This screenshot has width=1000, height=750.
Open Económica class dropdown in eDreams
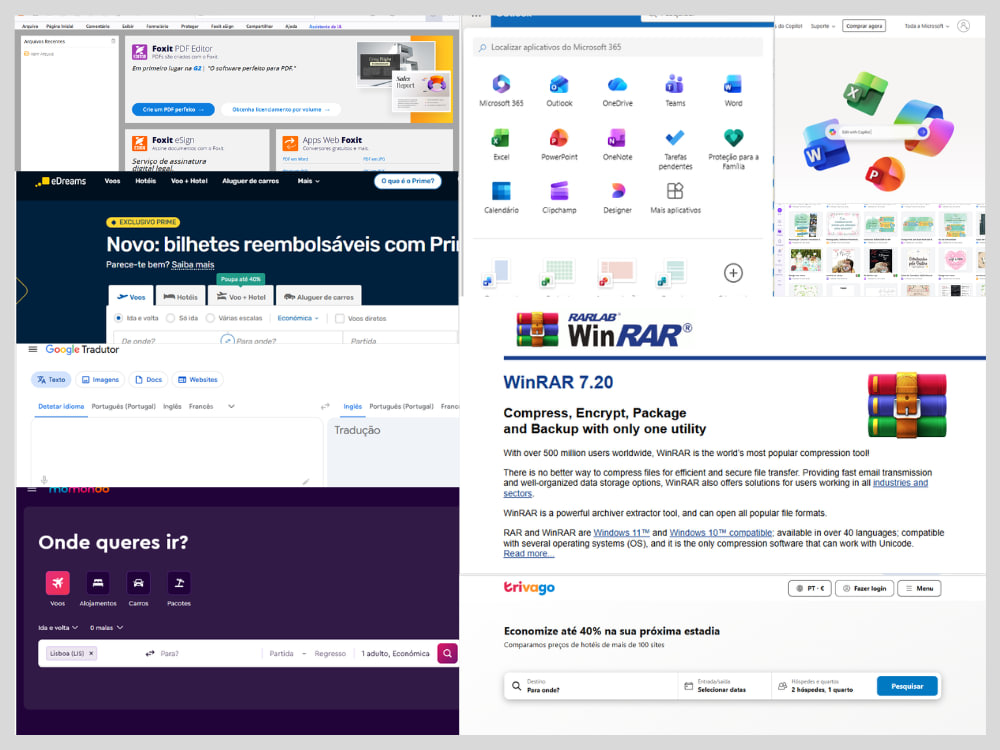click(x=298, y=318)
